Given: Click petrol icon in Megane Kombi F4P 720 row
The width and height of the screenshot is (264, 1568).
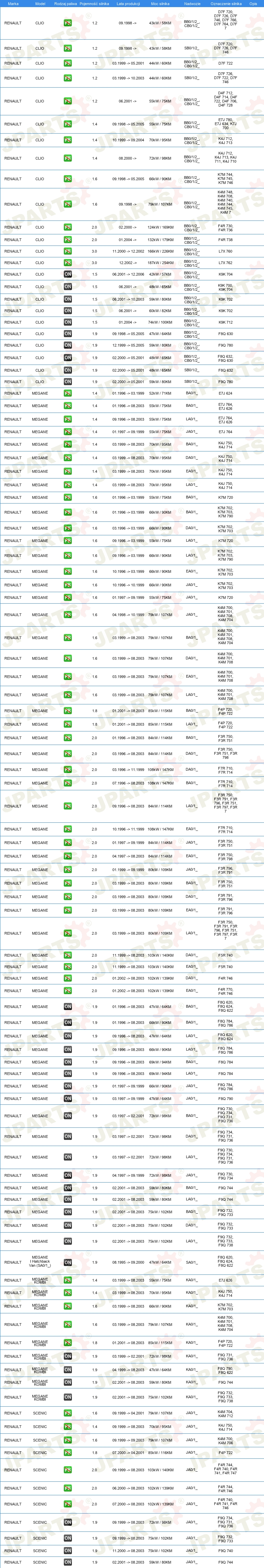Looking at the screenshot, I should (x=68, y=1343).
